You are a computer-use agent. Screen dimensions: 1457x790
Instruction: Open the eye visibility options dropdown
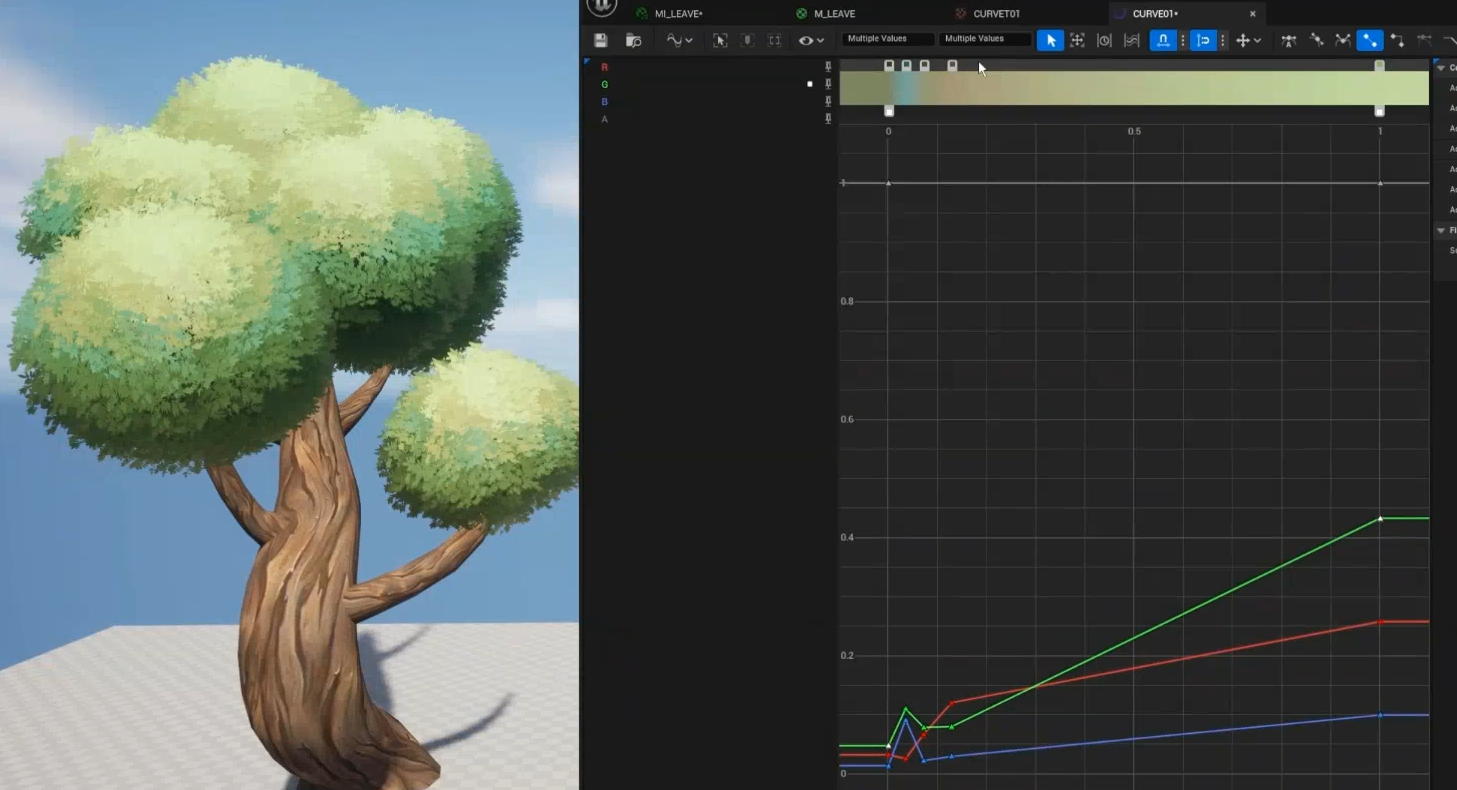tap(810, 40)
